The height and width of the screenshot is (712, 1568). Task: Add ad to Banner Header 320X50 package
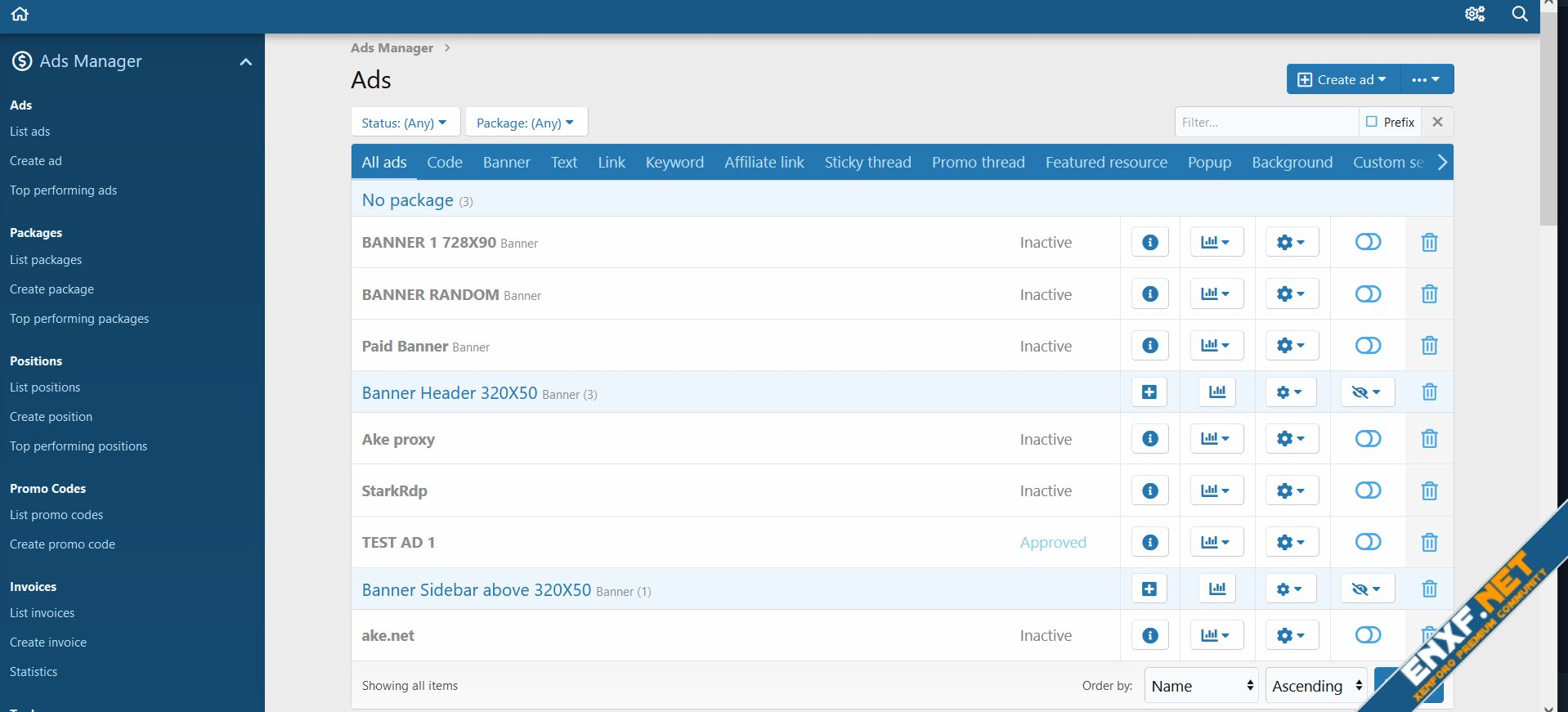point(1149,392)
